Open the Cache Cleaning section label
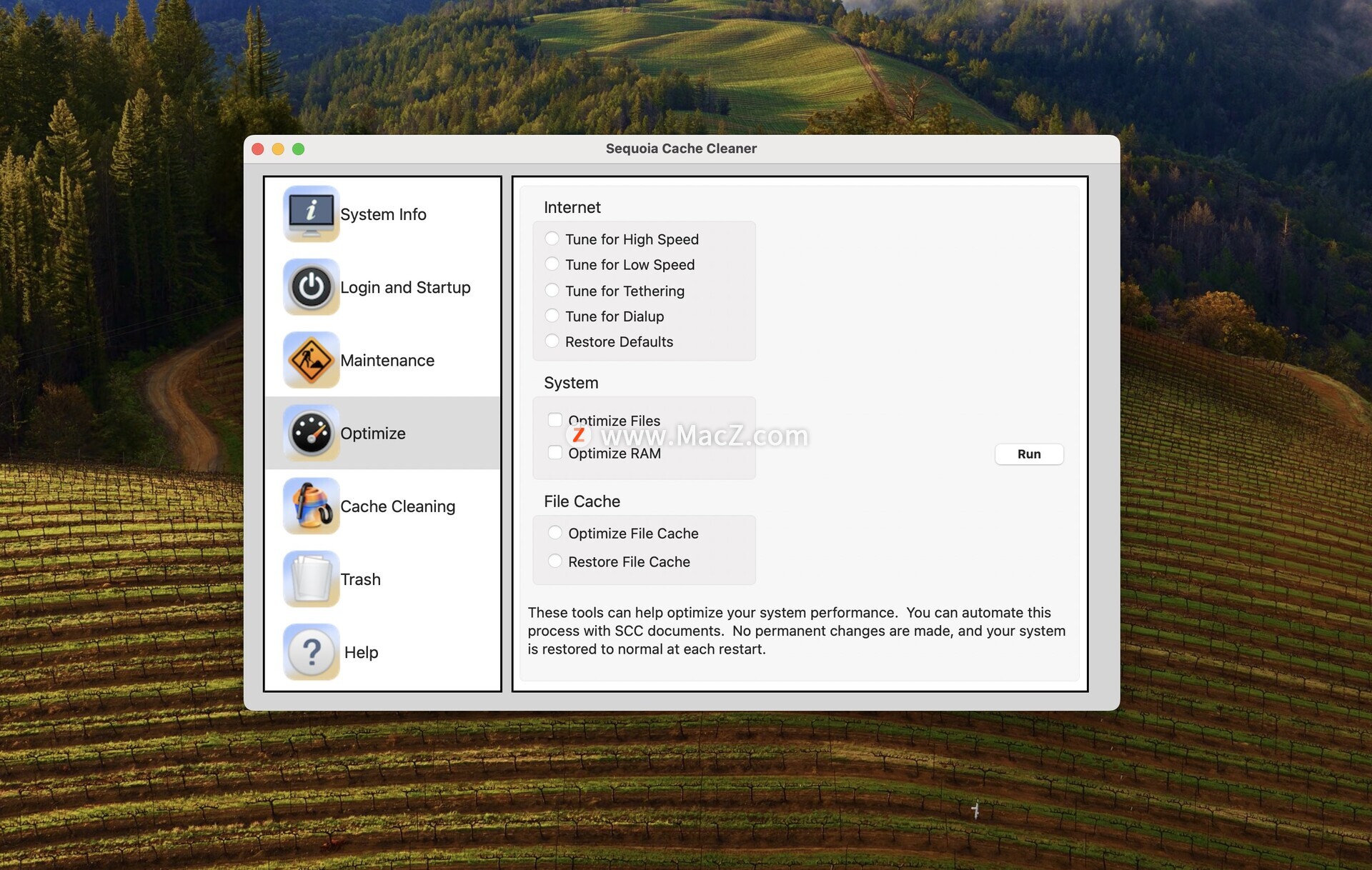1372x870 pixels. 397,506
